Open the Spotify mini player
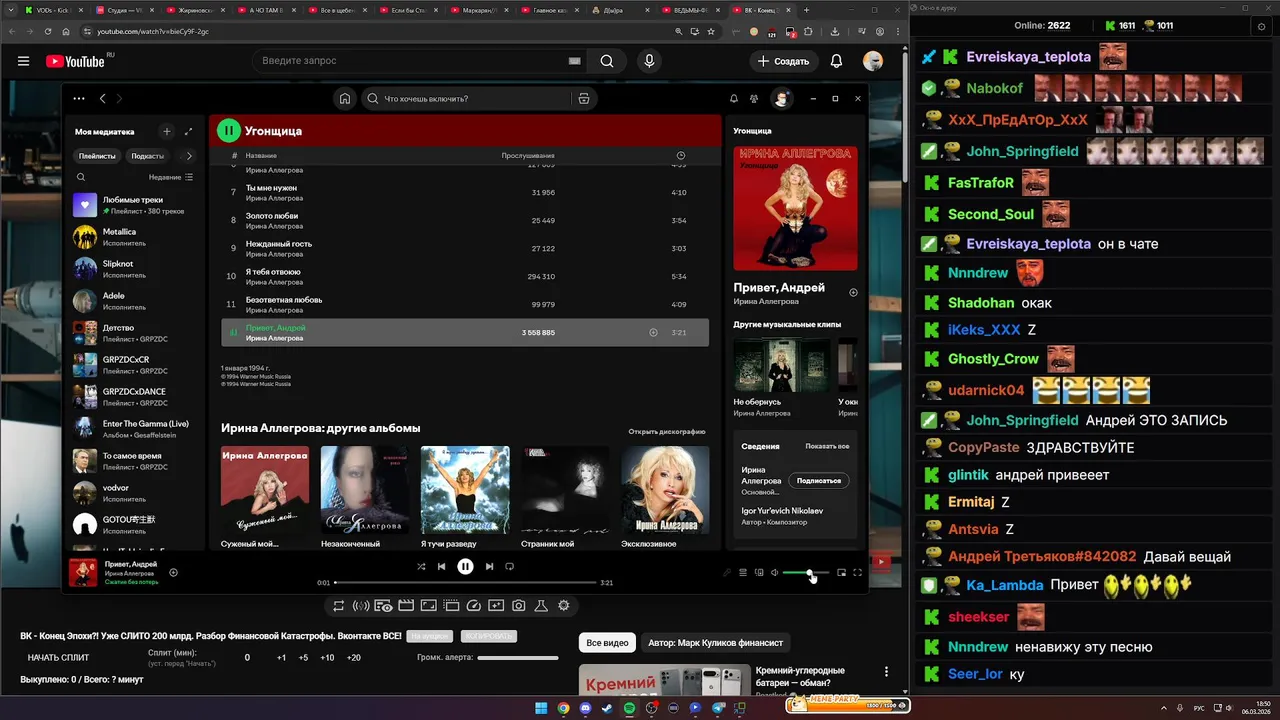 click(x=841, y=573)
